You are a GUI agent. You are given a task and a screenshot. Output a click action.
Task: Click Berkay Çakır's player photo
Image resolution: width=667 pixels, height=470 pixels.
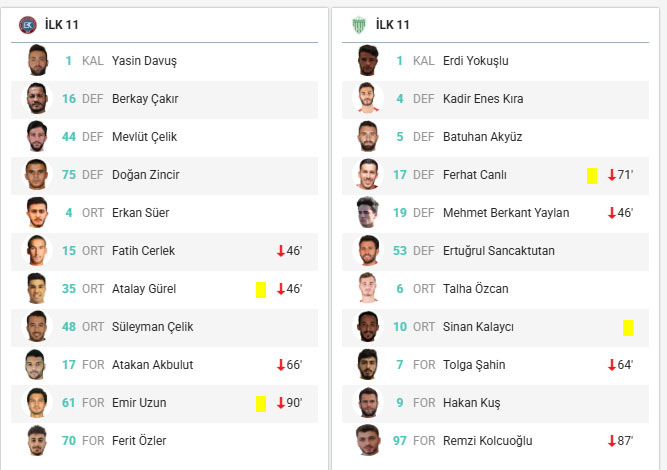point(38,99)
